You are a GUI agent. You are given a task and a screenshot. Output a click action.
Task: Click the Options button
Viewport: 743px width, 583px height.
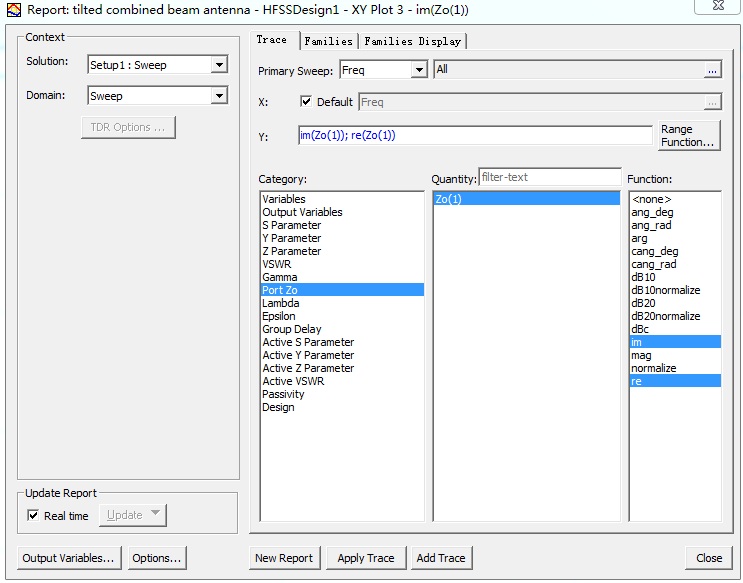click(x=157, y=558)
